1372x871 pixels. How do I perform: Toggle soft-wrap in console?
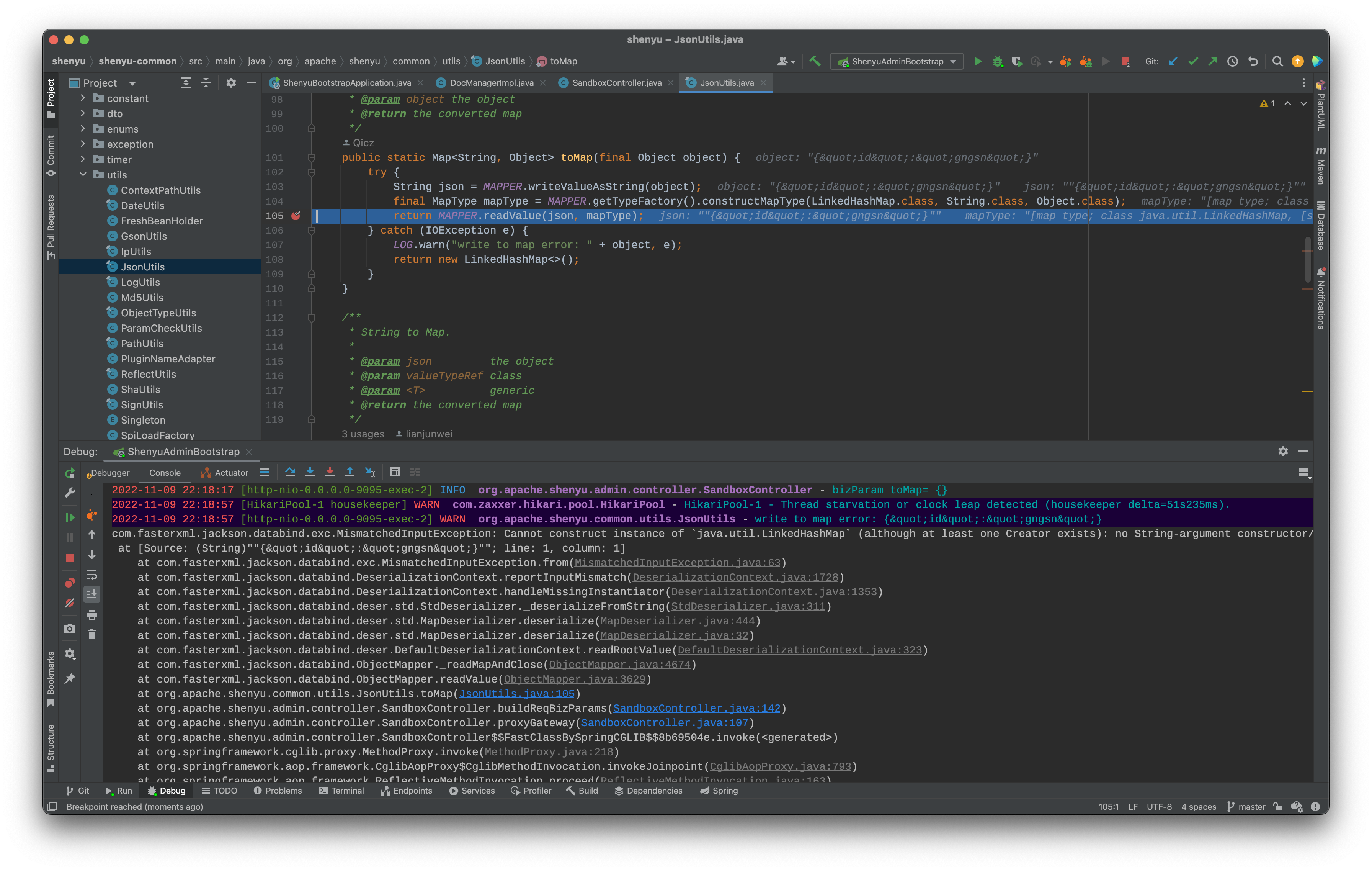coord(92,575)
